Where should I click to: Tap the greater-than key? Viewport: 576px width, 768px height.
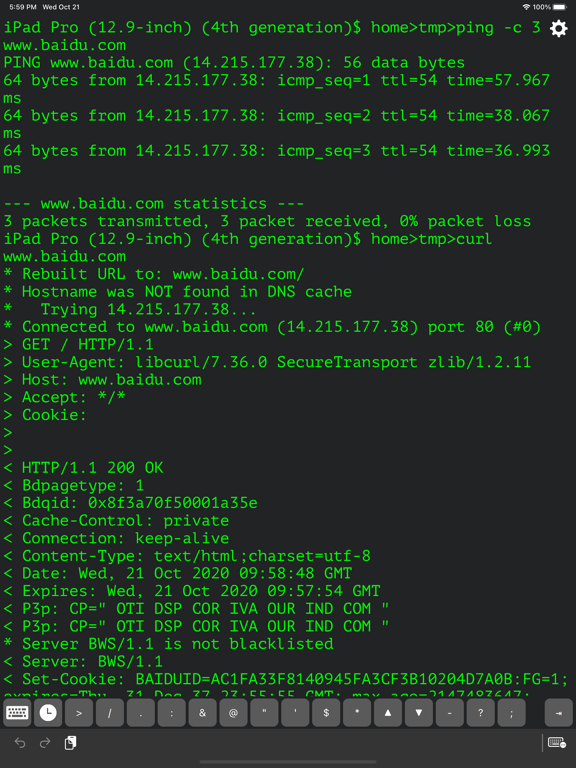click(x=79, y=713)
